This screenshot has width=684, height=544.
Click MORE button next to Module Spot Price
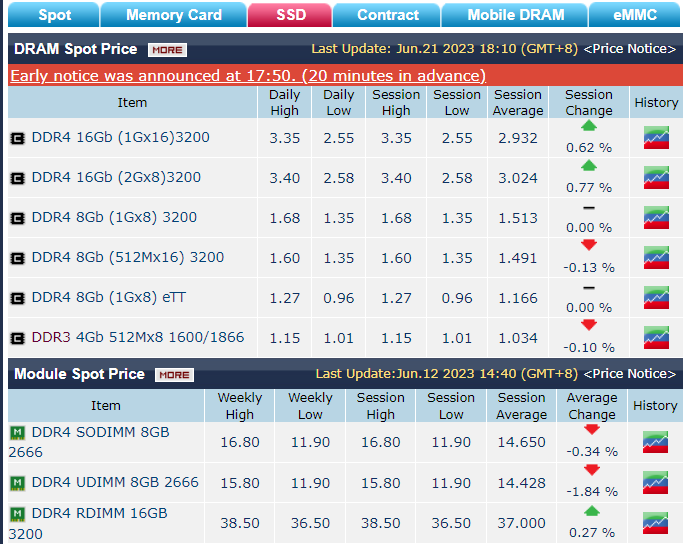(x=174, y=375)
